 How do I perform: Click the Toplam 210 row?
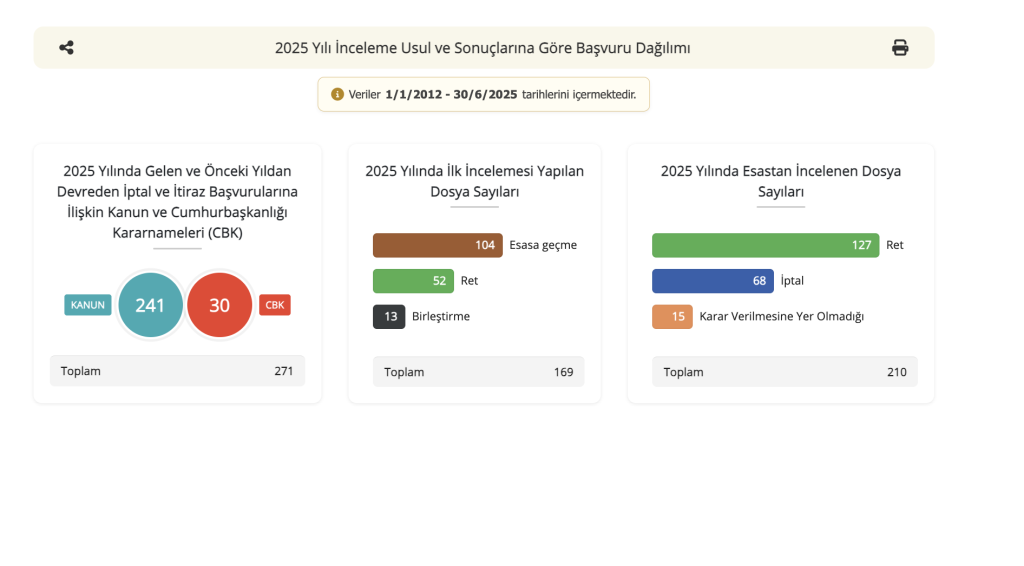click(784, 372)
